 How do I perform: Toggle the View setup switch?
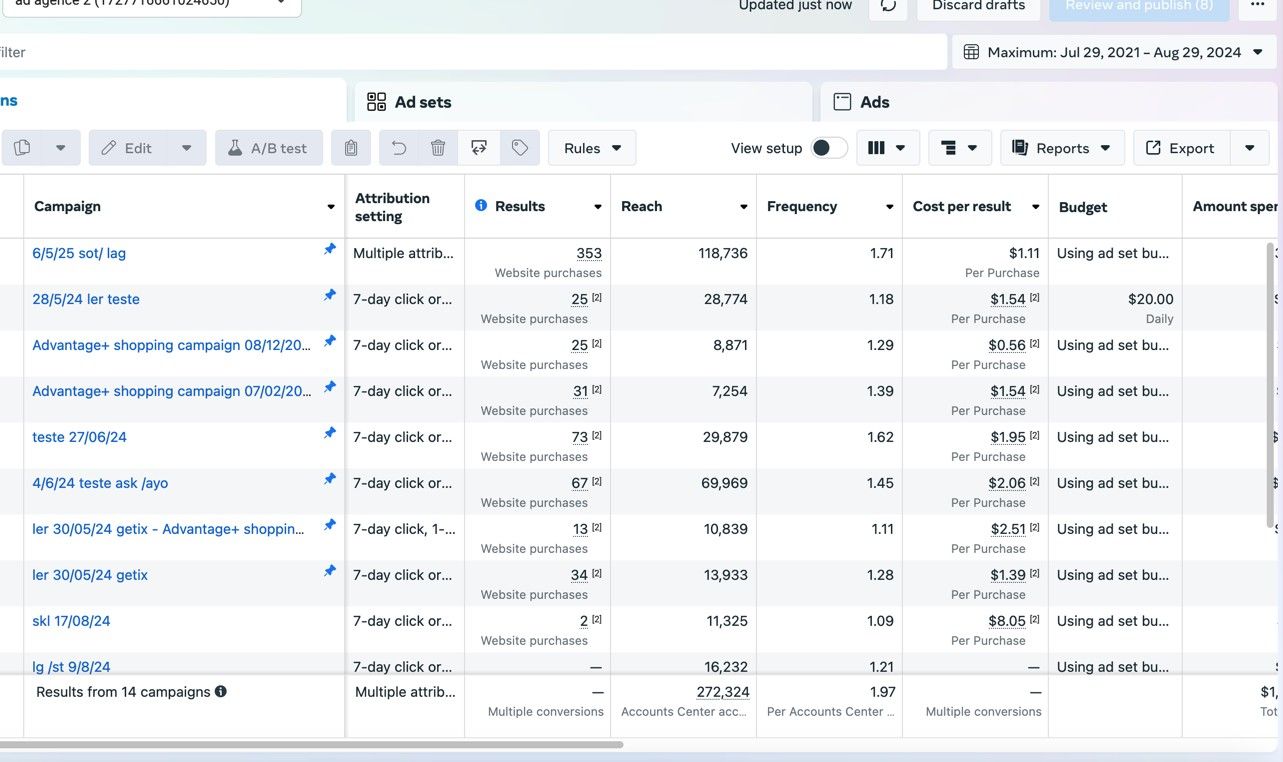[x=829, y=148]
